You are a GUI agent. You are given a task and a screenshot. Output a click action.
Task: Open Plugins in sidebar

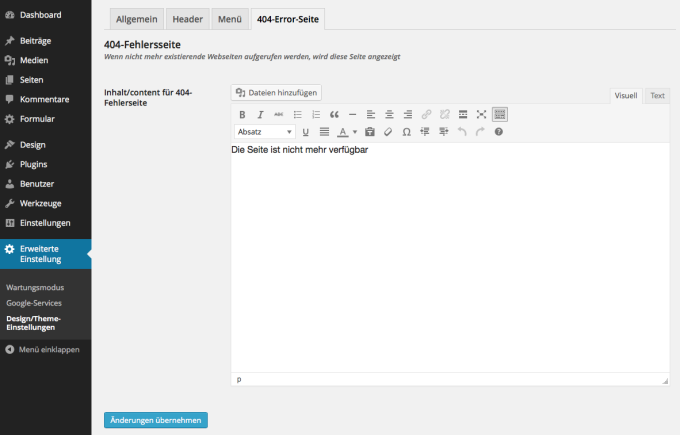point(46,164)
